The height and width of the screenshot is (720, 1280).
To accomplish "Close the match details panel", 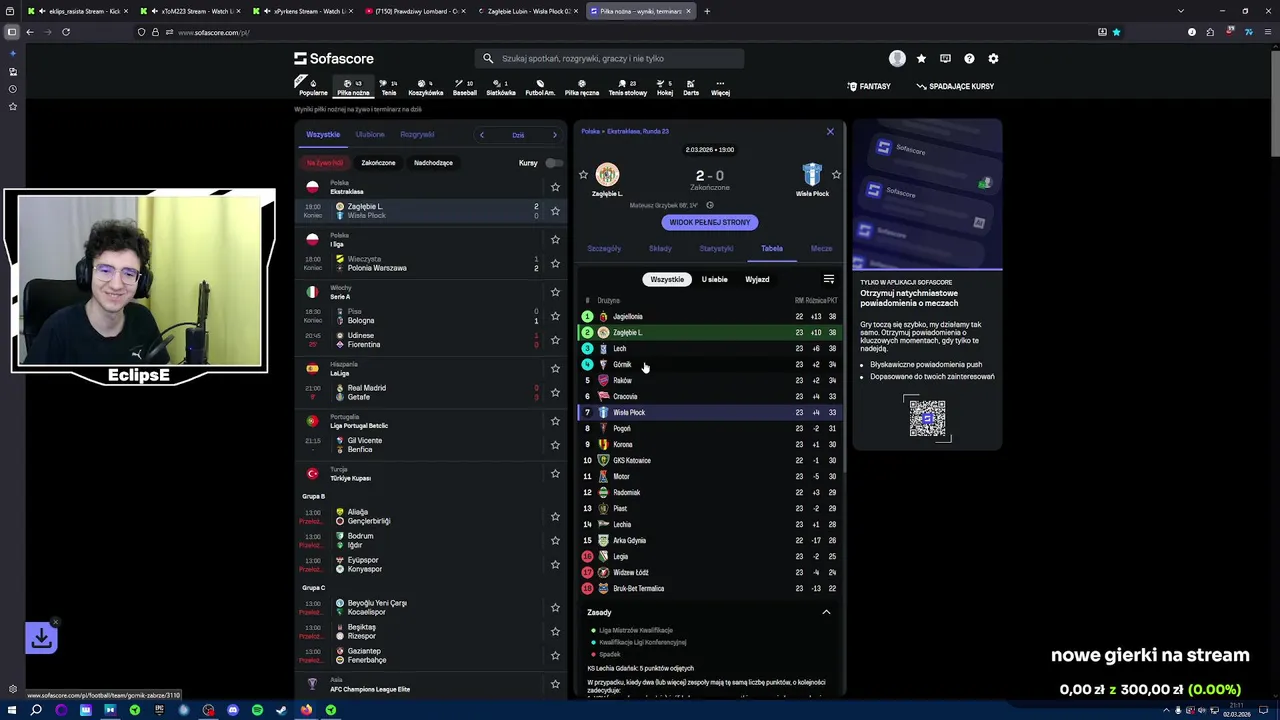I will (x=830, y=131).
